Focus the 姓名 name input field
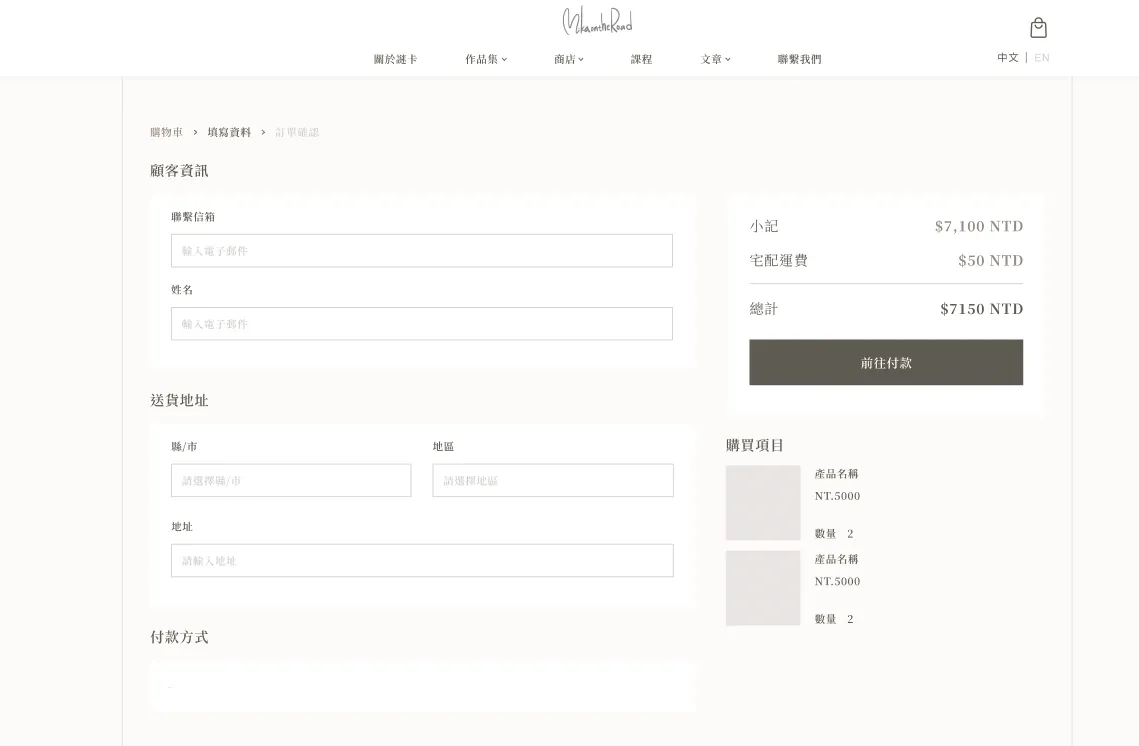This screenshot has width=1139, height=746. [x=421, y=323]
